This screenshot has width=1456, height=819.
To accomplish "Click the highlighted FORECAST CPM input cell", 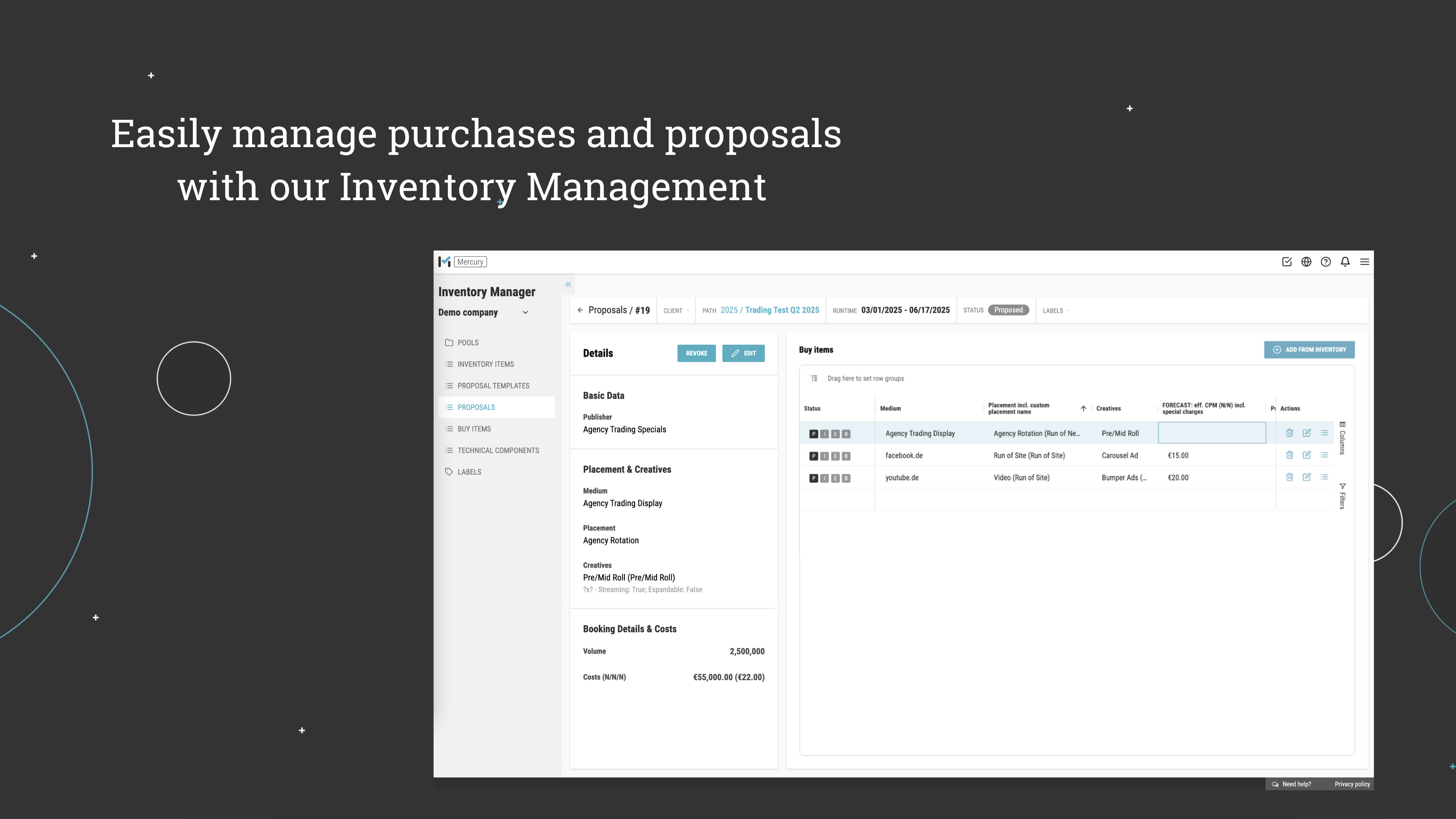I will [x=1211, y=432].
